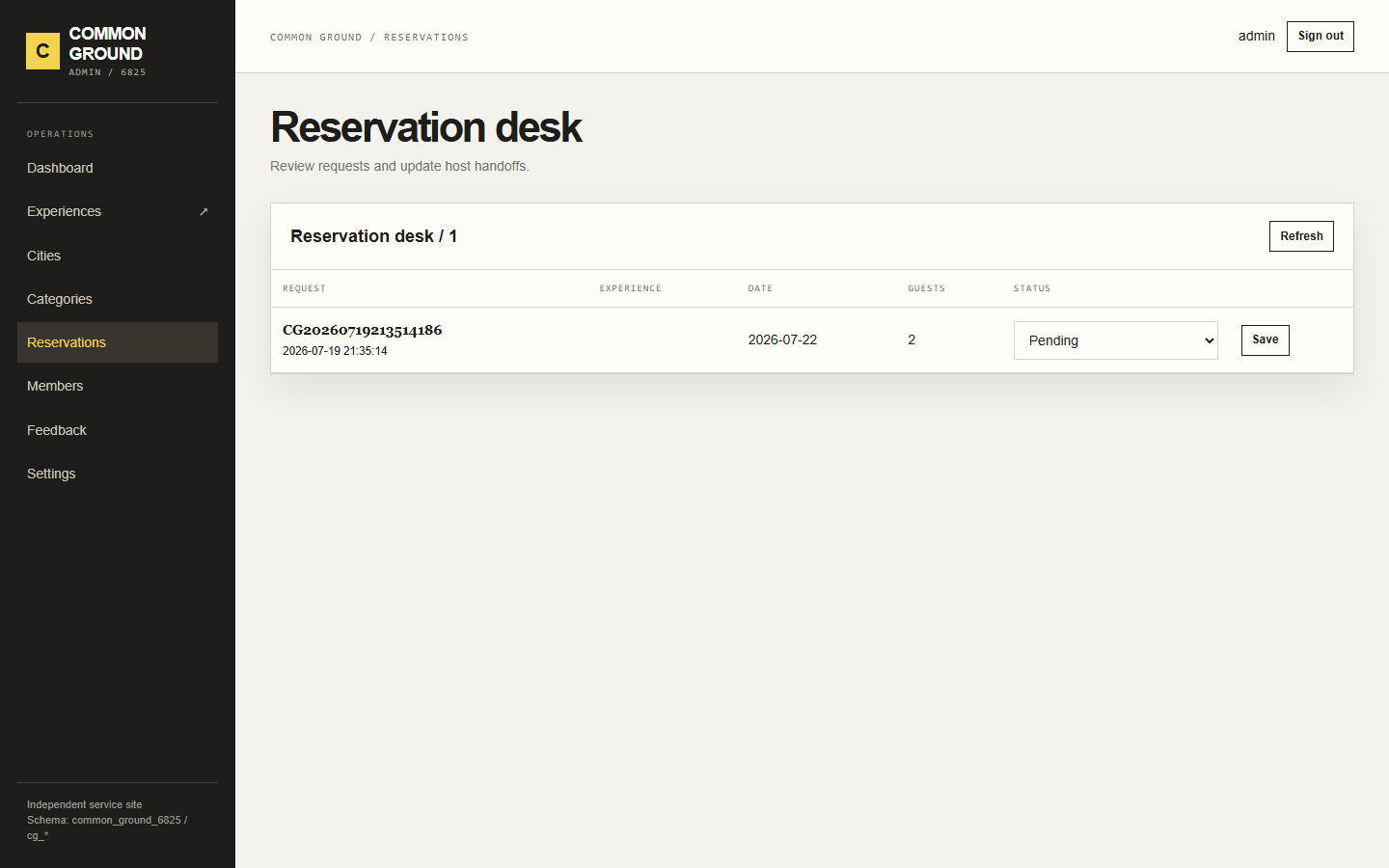Screen dimensions: 1389x868
Task: Open Experiences external link arrow icon
Action: click(204, 212)
